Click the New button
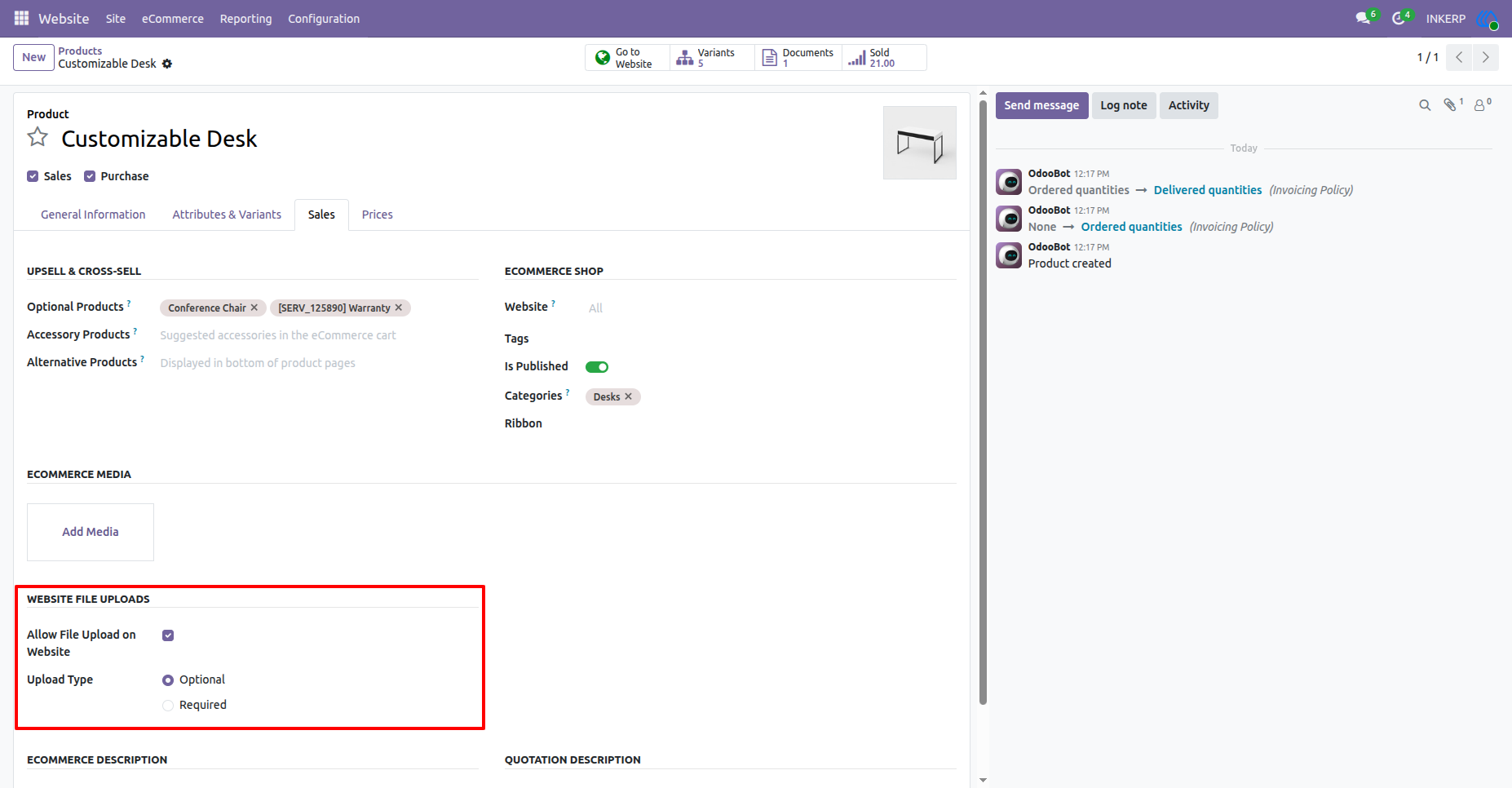 (33, 57)
